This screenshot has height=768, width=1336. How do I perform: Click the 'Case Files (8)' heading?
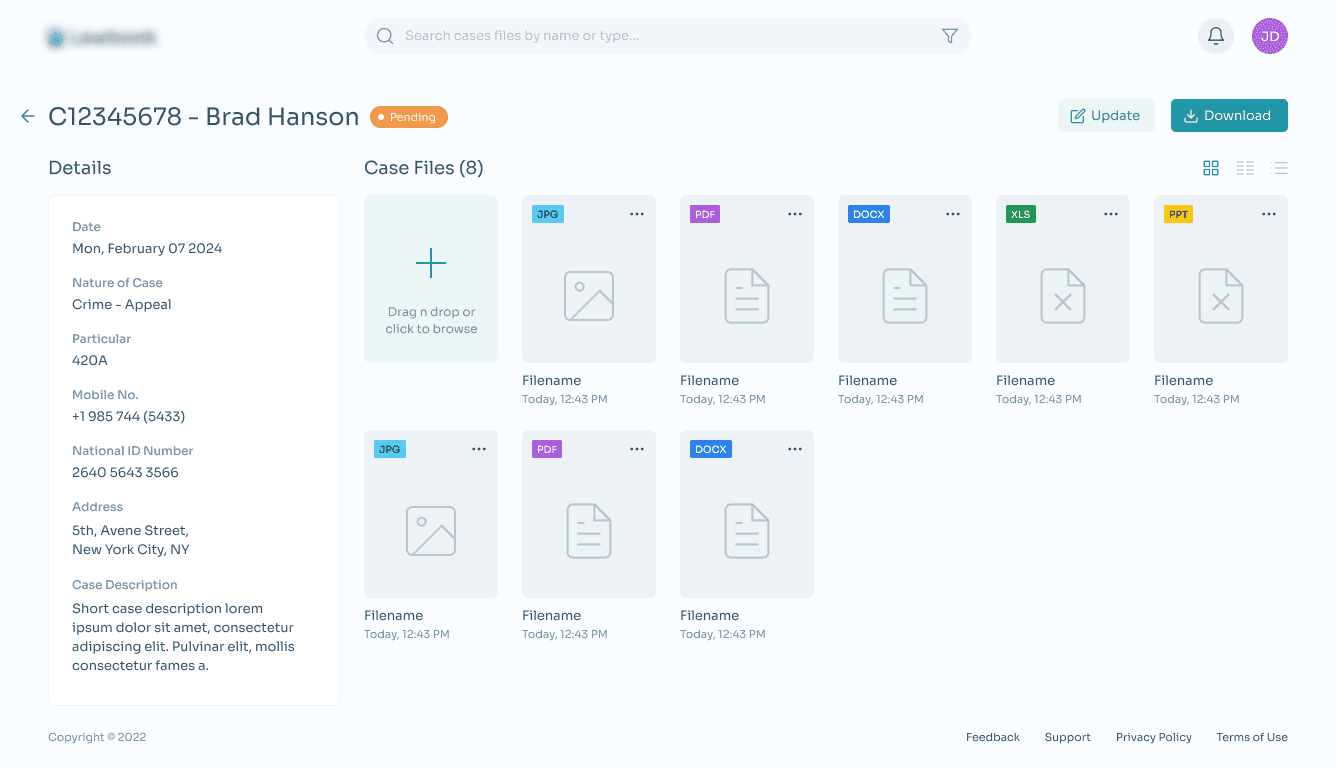click(424, 168)
